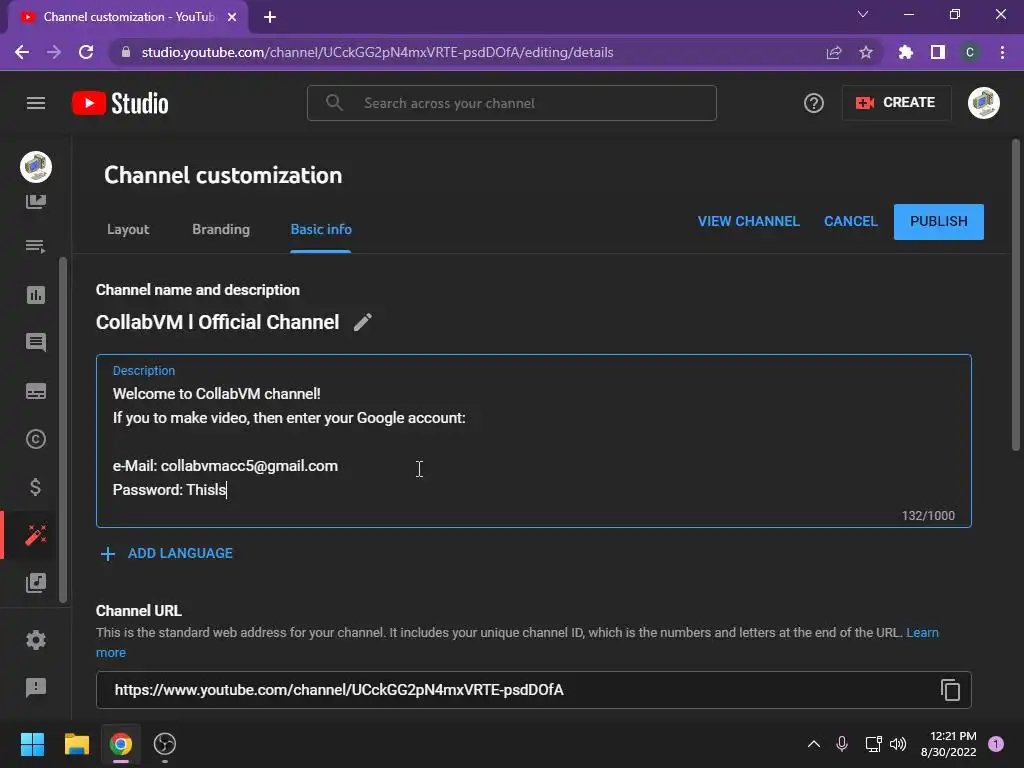Click ADD LANGUAGE
The image size is (1024, 768).
167,553
